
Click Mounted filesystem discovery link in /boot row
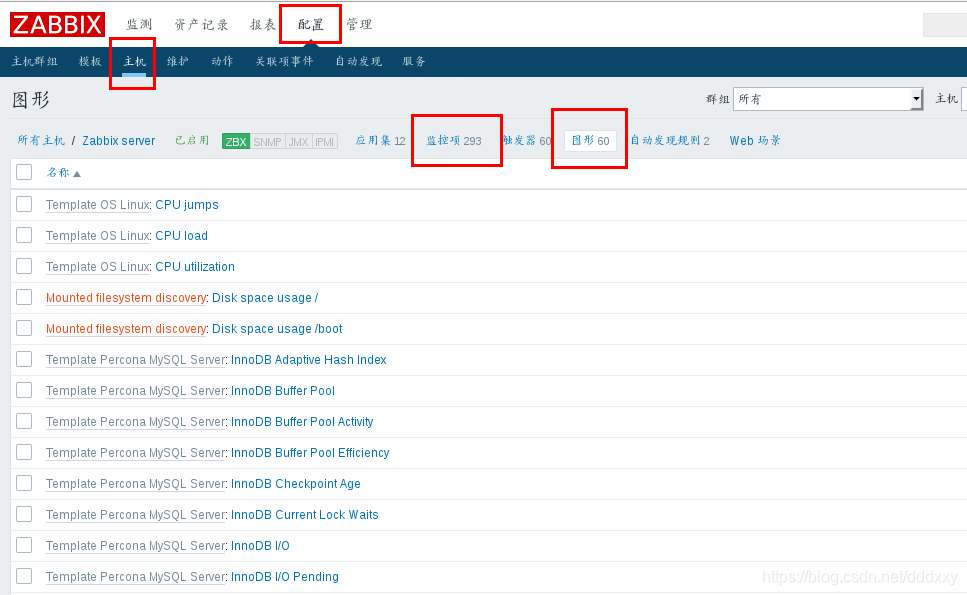click(126, 329)
